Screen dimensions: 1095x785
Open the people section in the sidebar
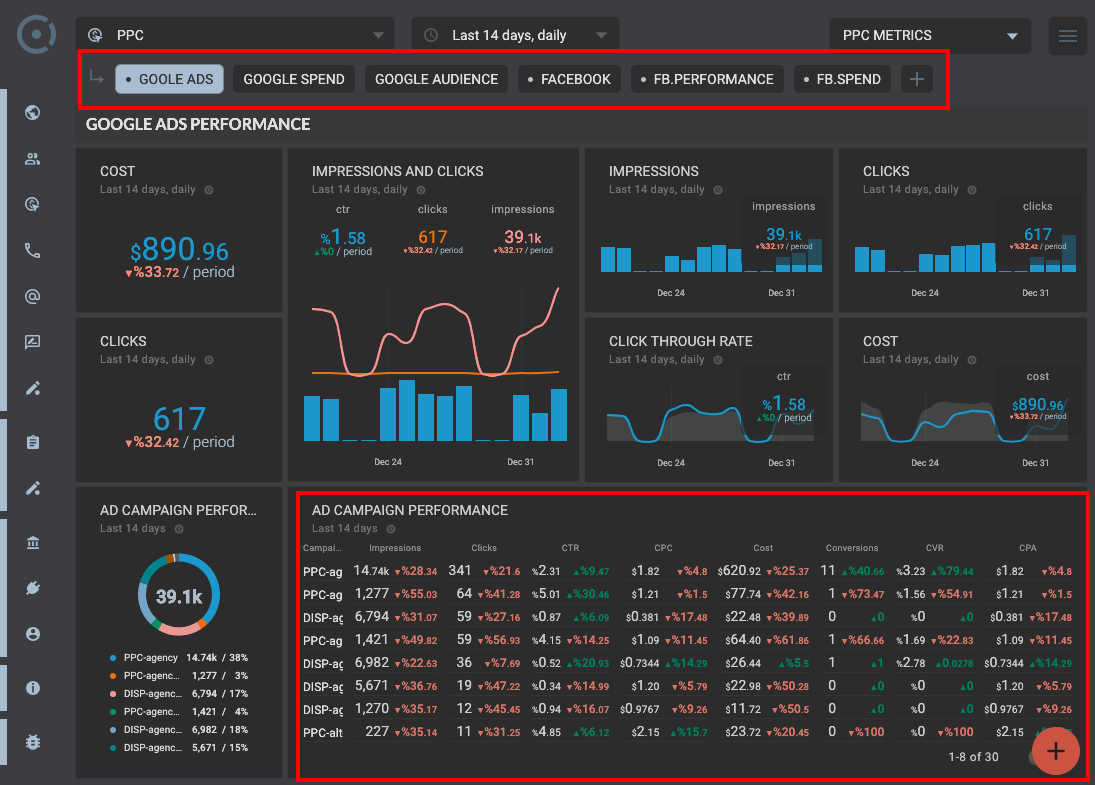33,159
